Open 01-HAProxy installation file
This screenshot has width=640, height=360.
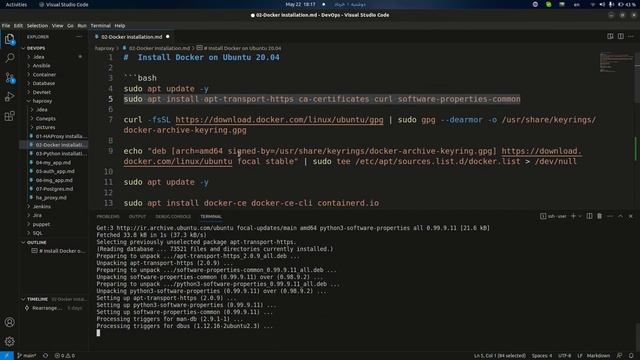click(61, 136)
